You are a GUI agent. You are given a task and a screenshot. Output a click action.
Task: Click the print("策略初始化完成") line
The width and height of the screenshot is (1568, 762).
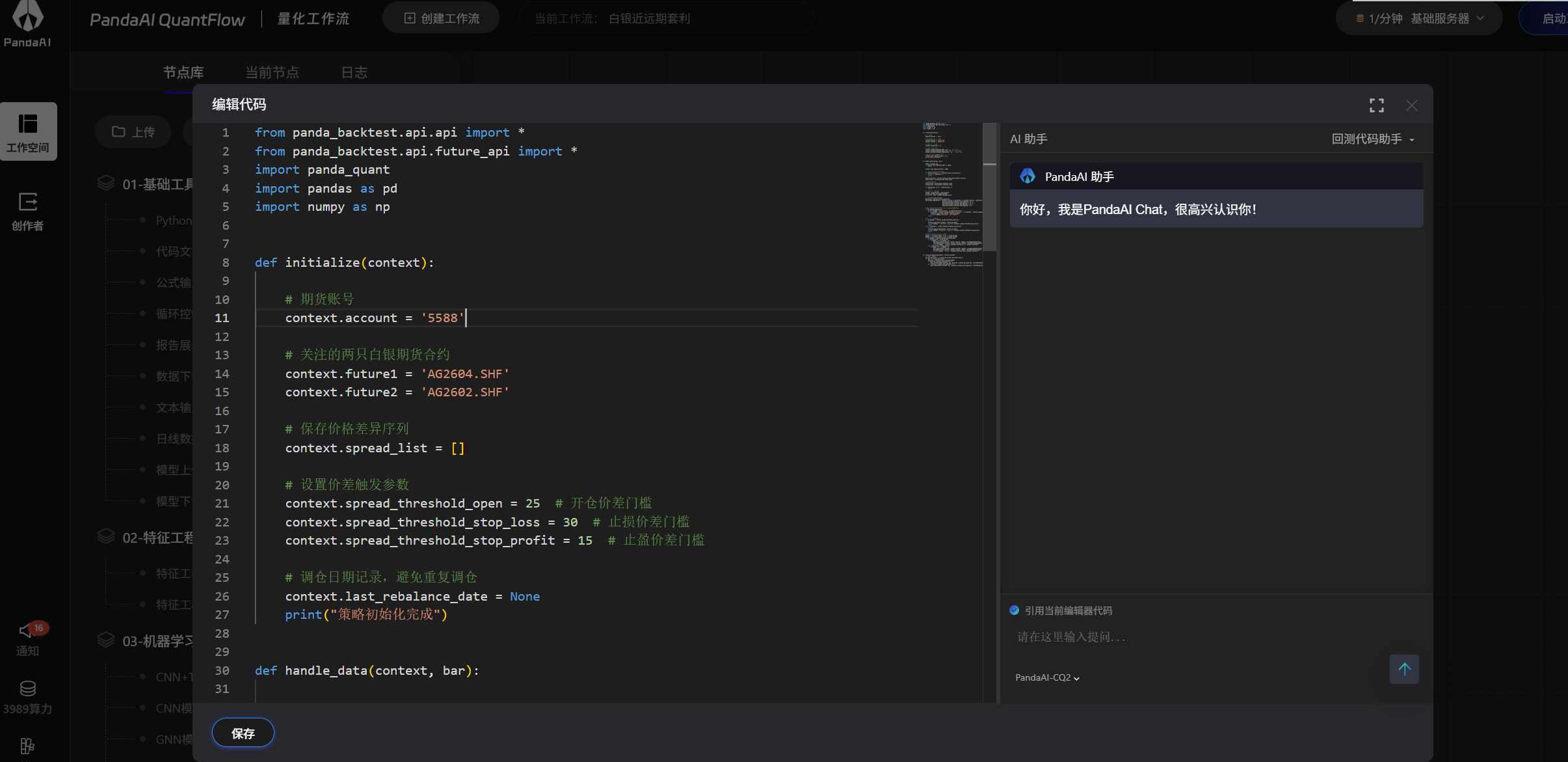[x=366, y=614]
